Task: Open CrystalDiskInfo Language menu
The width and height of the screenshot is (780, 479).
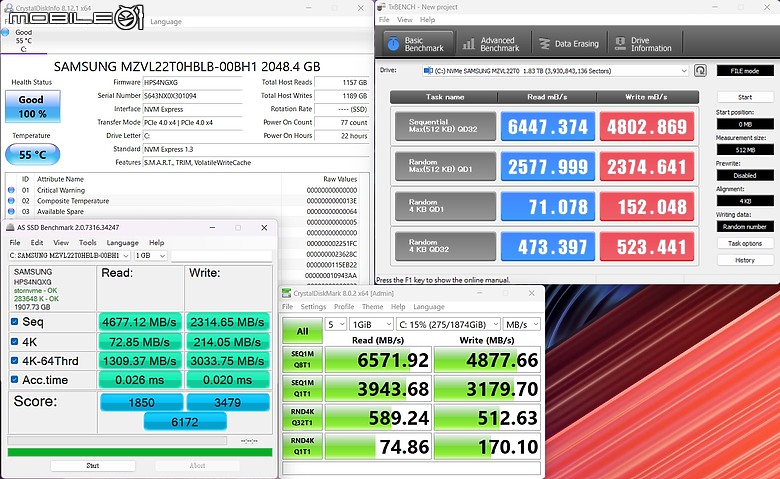Action: tap(166, 21)
